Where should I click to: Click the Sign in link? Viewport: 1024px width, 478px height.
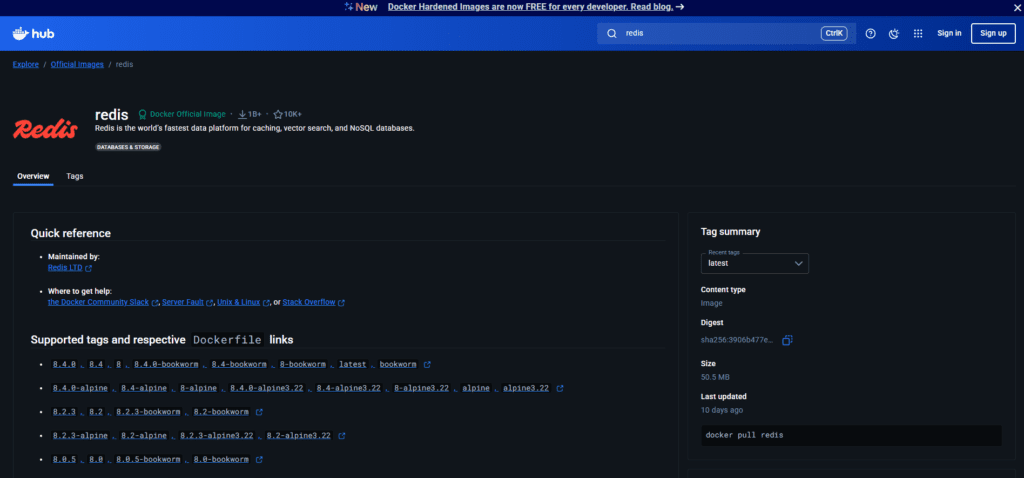coord(949,33)
